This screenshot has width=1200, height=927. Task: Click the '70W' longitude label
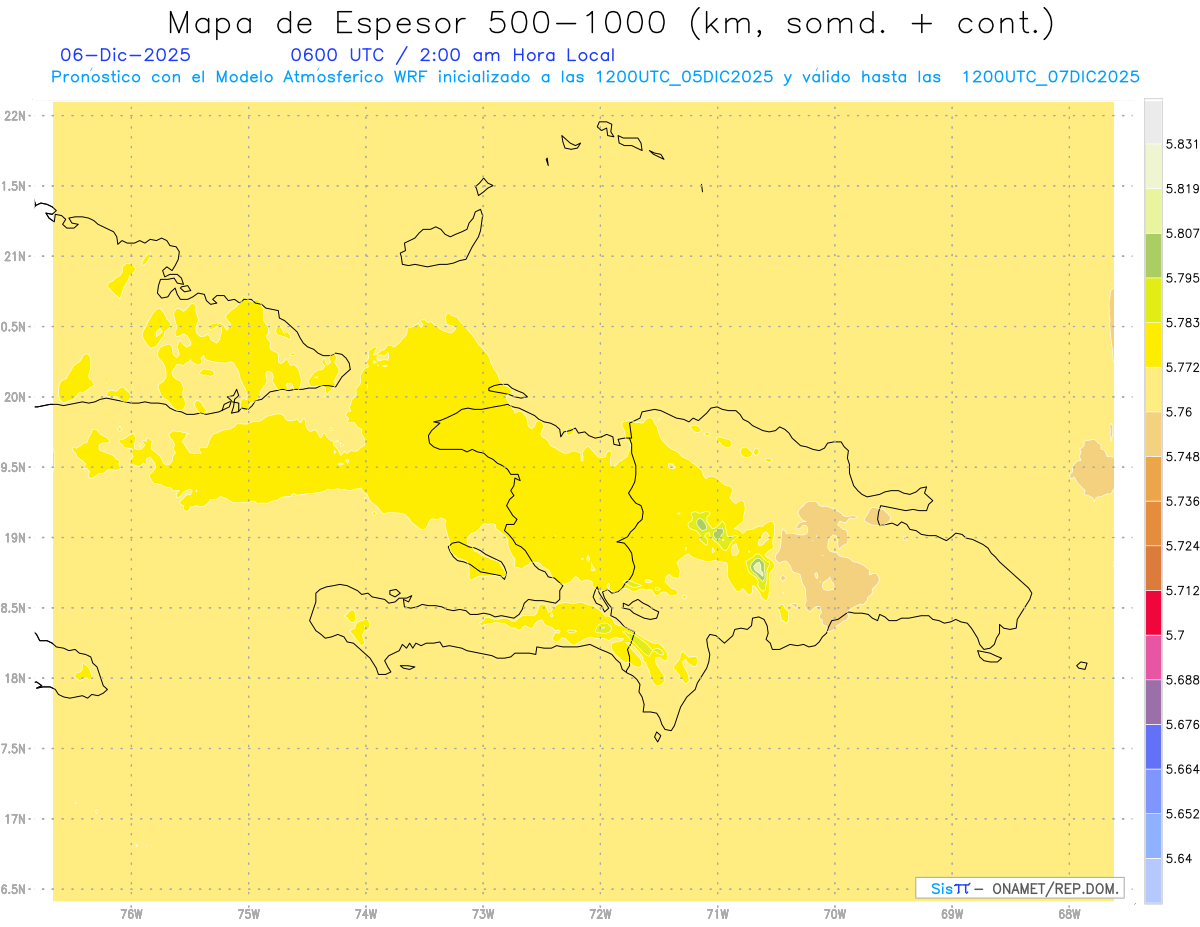(835, 913)
